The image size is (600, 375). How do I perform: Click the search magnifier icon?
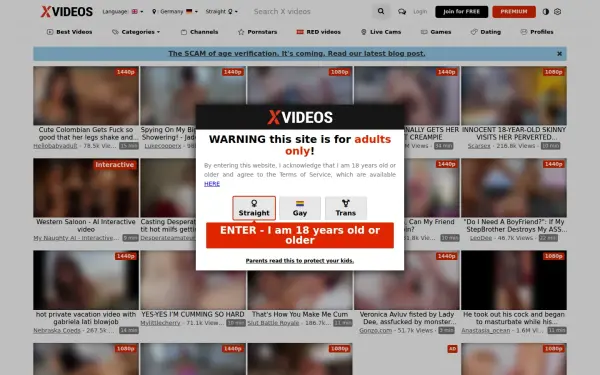point(381,11)
